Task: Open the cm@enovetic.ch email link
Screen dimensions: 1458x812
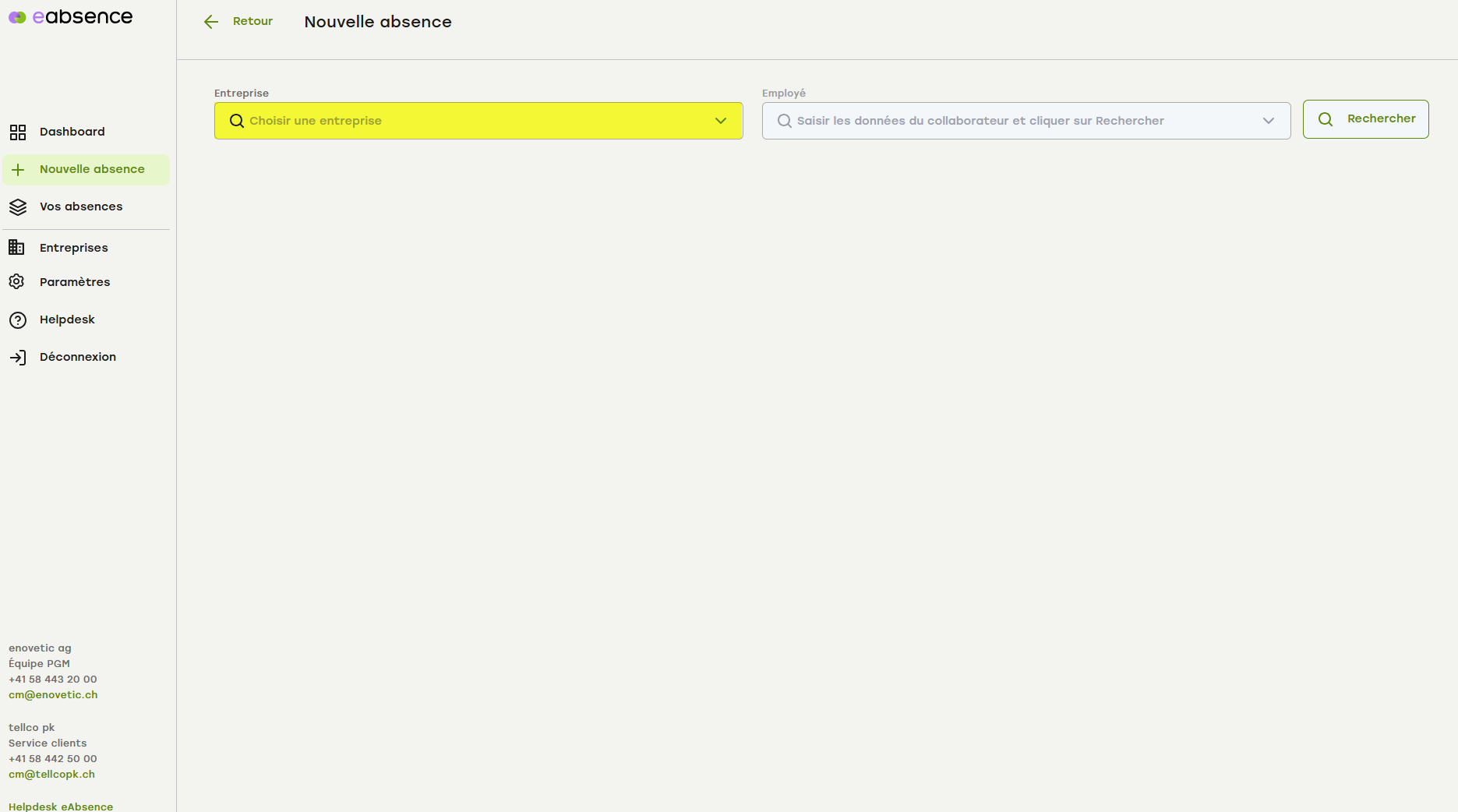Action: point(53,695)
